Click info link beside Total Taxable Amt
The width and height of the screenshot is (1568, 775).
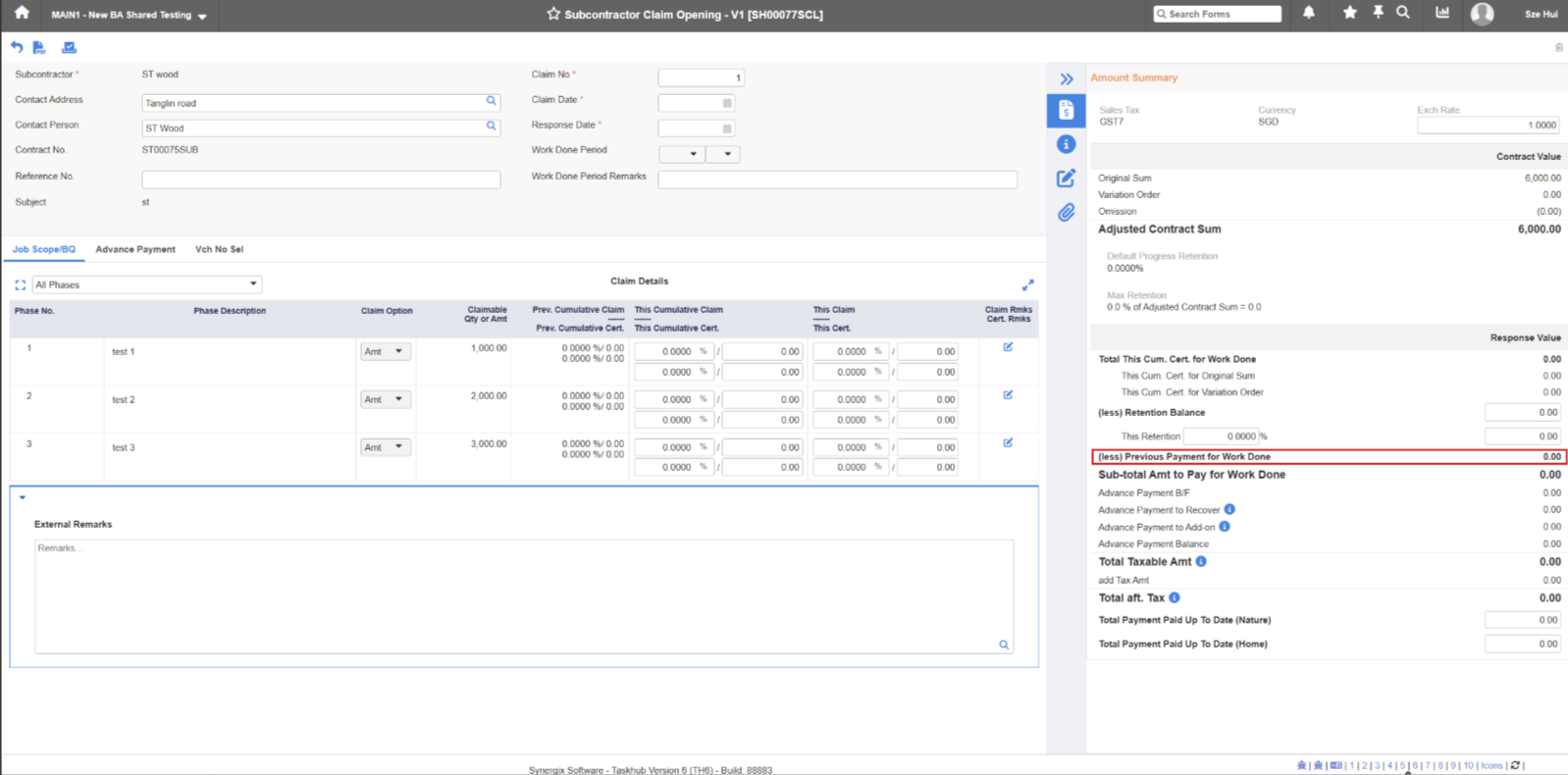pyautogui.click(x=1201, y=562)
